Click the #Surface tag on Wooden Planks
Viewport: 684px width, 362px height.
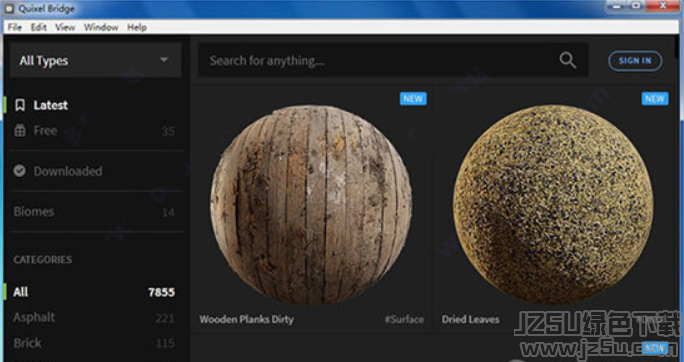point(404,320)
